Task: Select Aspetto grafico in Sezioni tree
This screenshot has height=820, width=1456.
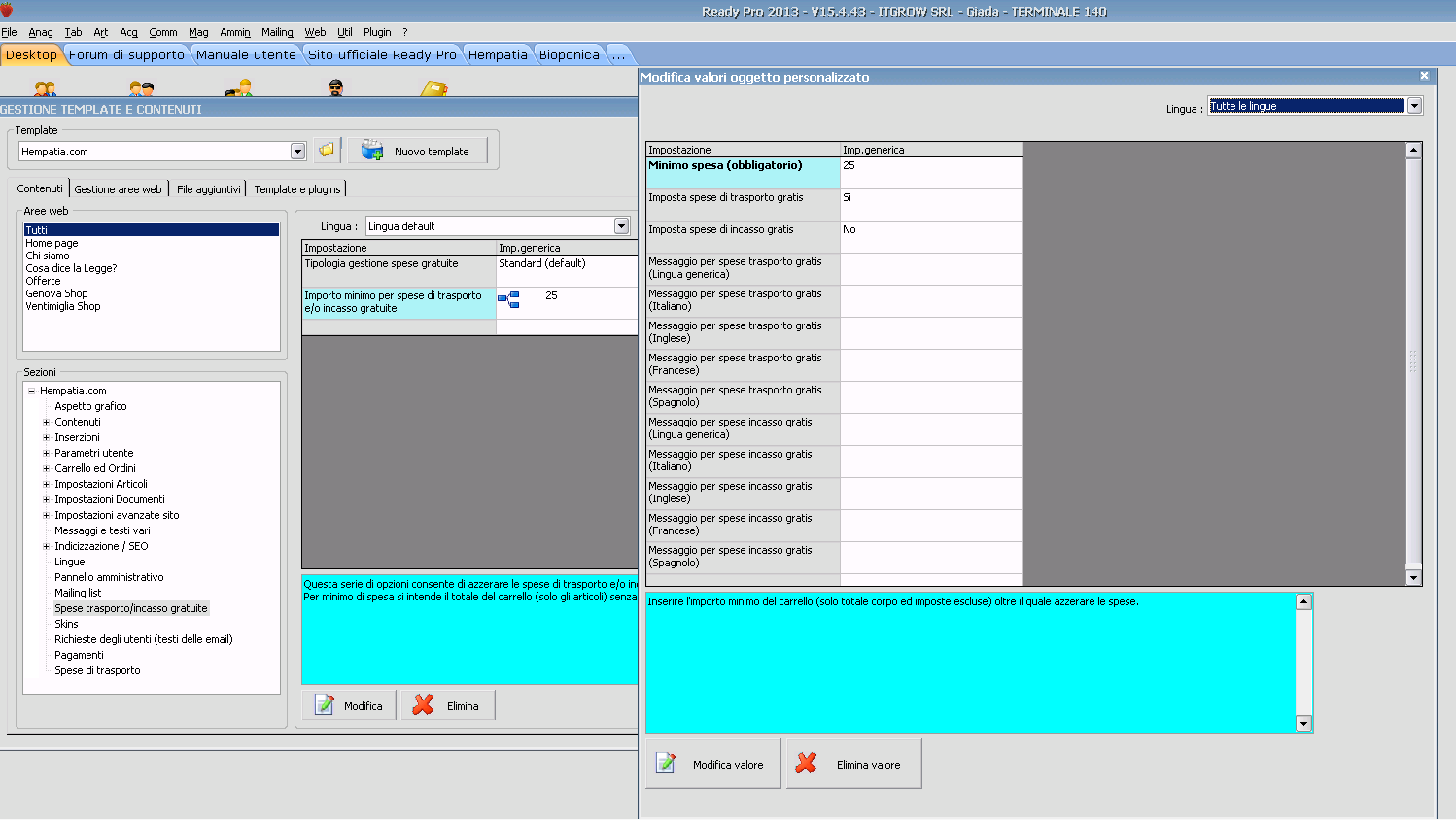Action: coord(90,407)
